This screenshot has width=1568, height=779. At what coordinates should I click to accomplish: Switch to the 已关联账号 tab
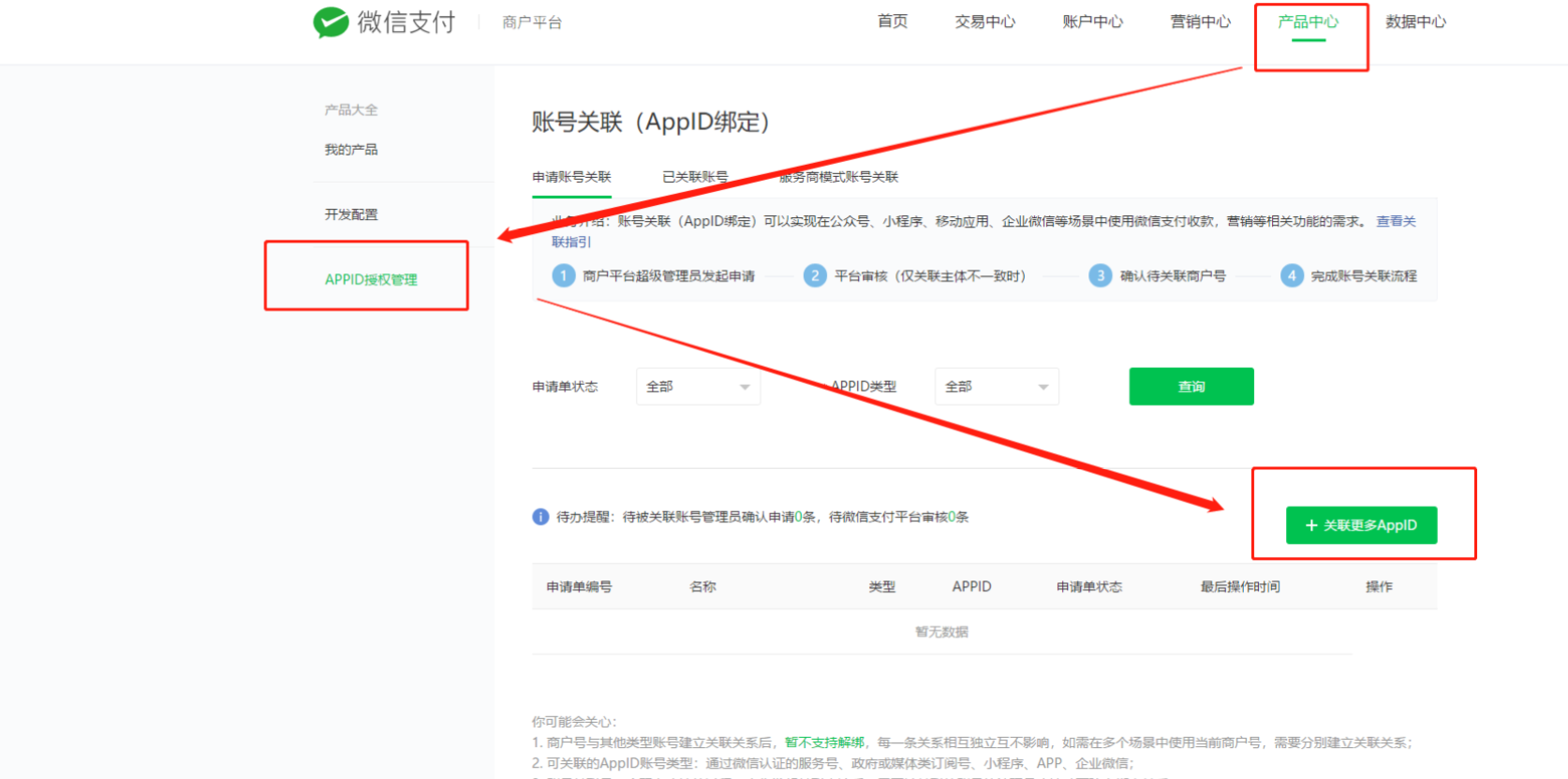point(695,177)
